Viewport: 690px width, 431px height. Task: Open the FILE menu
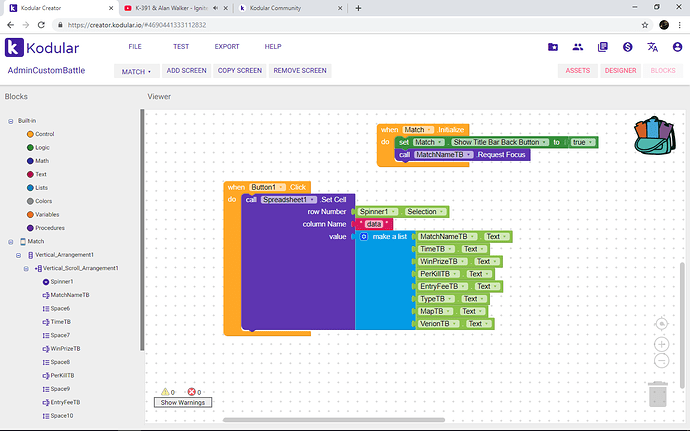pyautogui.click(x=135, y=47)
